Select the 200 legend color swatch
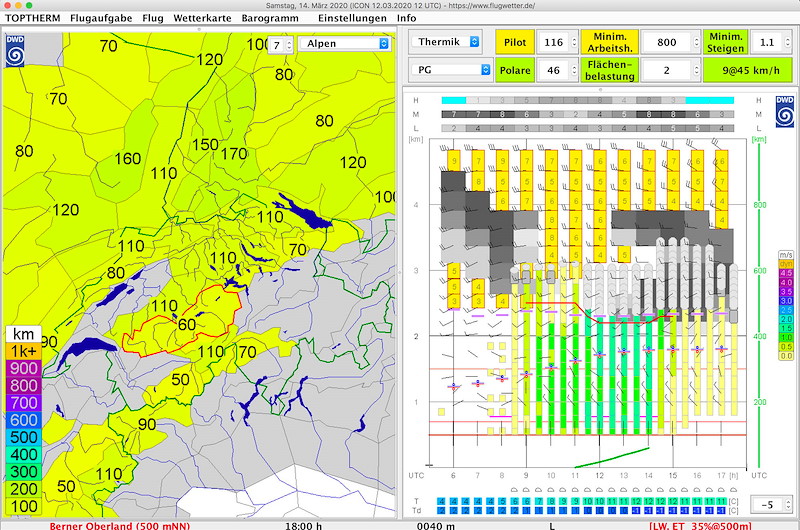Viewport: 800px width, 530px height. pos(24,490)
